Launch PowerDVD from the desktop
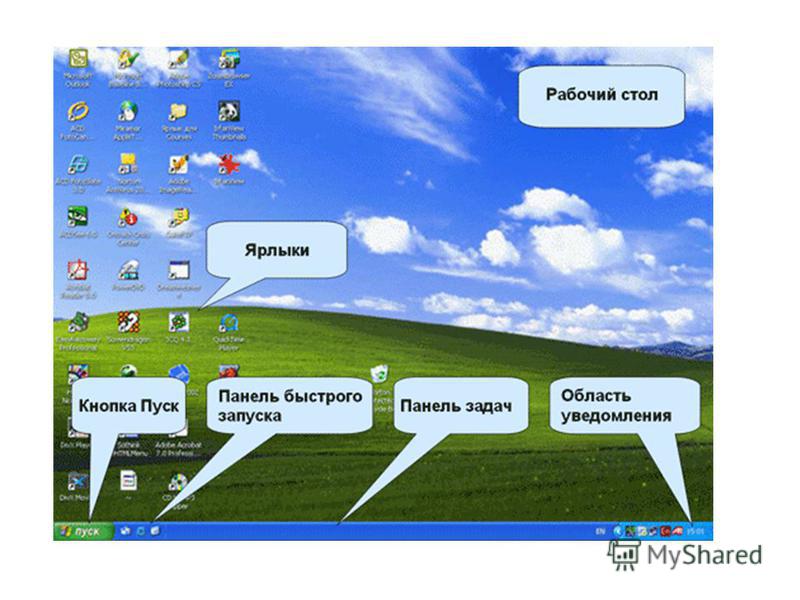 [128, 270]
